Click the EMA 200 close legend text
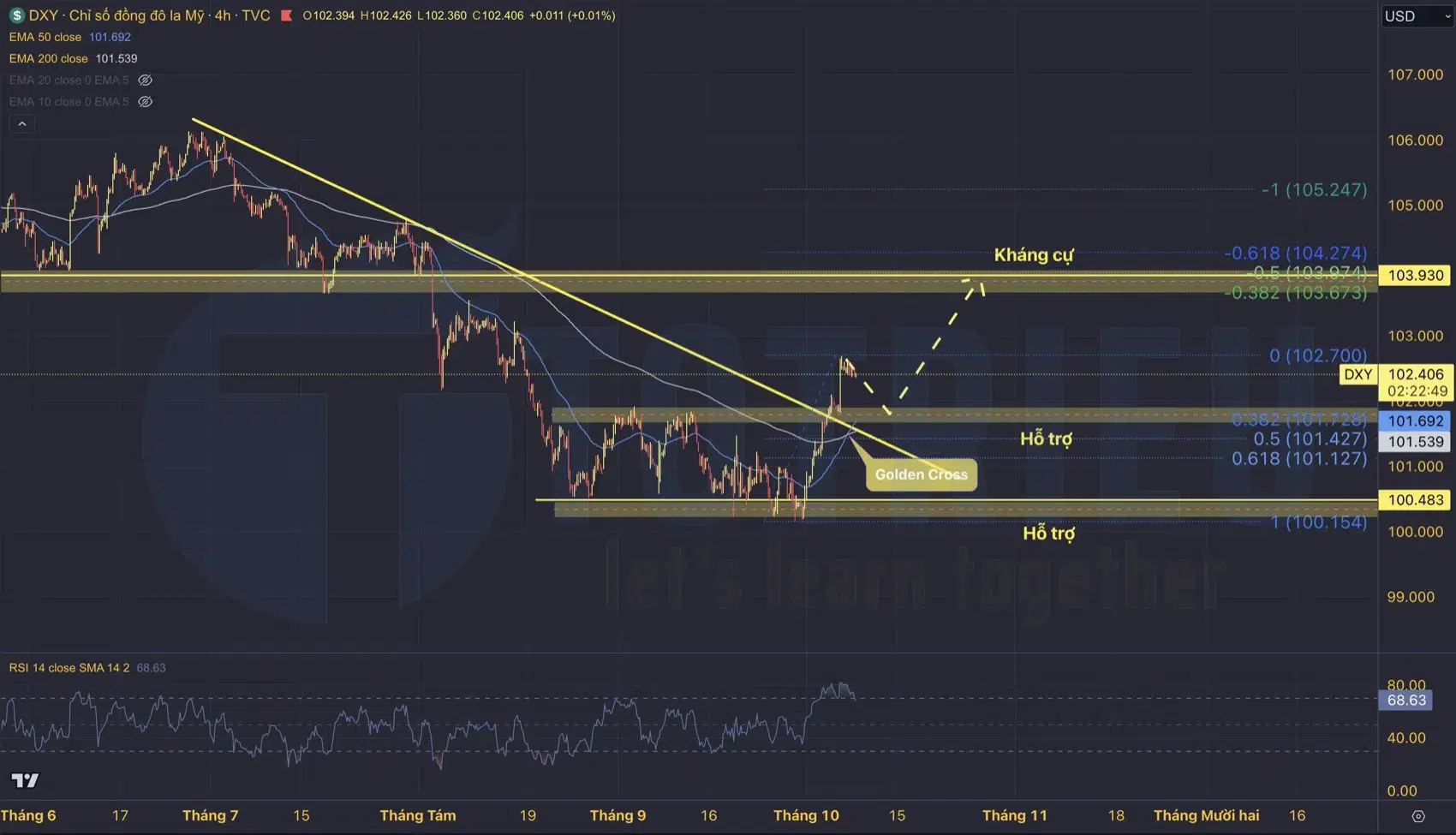Screen dimensions: 1456x835 [x=48, y=58]
